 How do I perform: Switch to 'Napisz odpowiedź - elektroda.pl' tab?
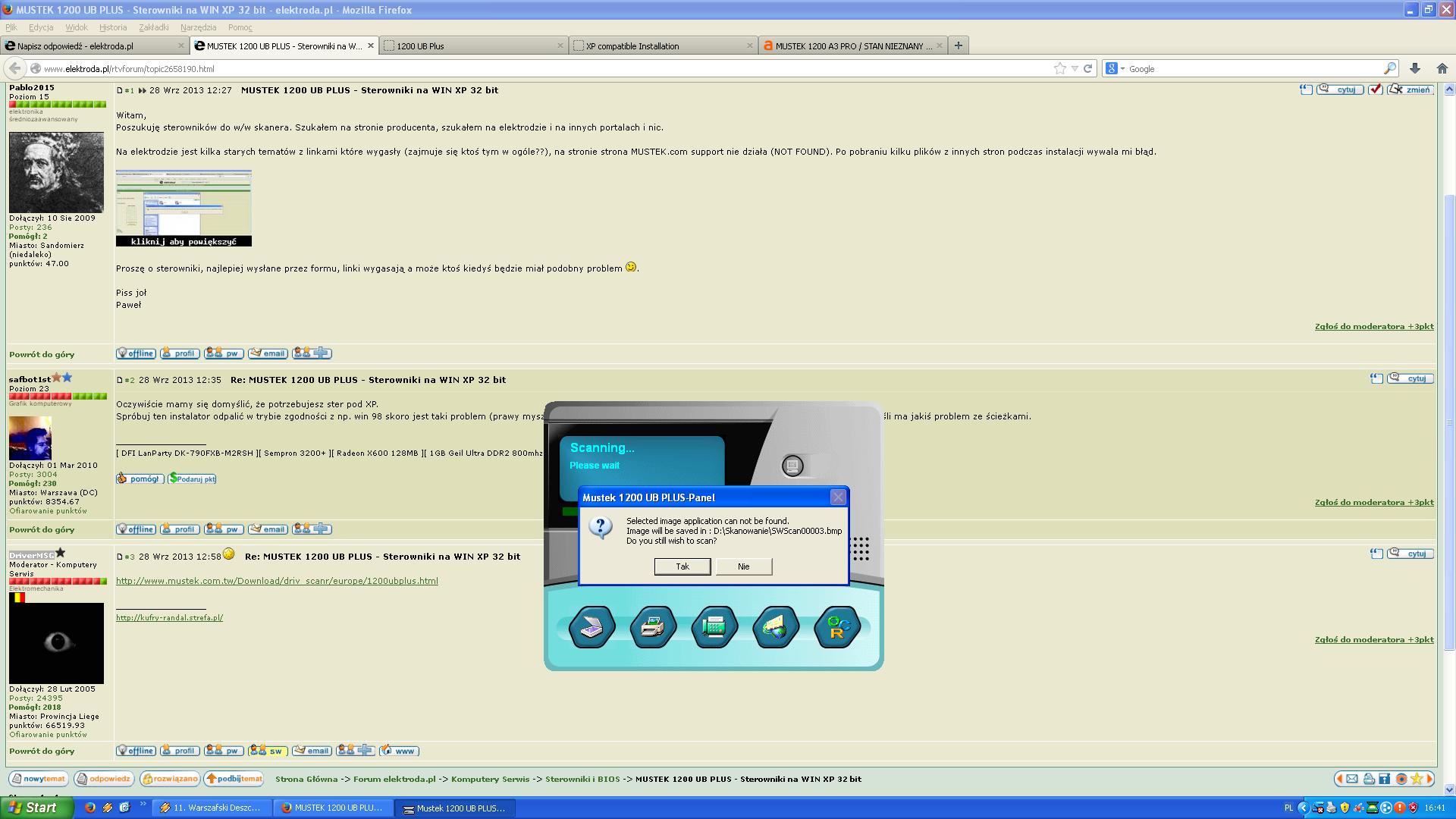click(94, 45)
